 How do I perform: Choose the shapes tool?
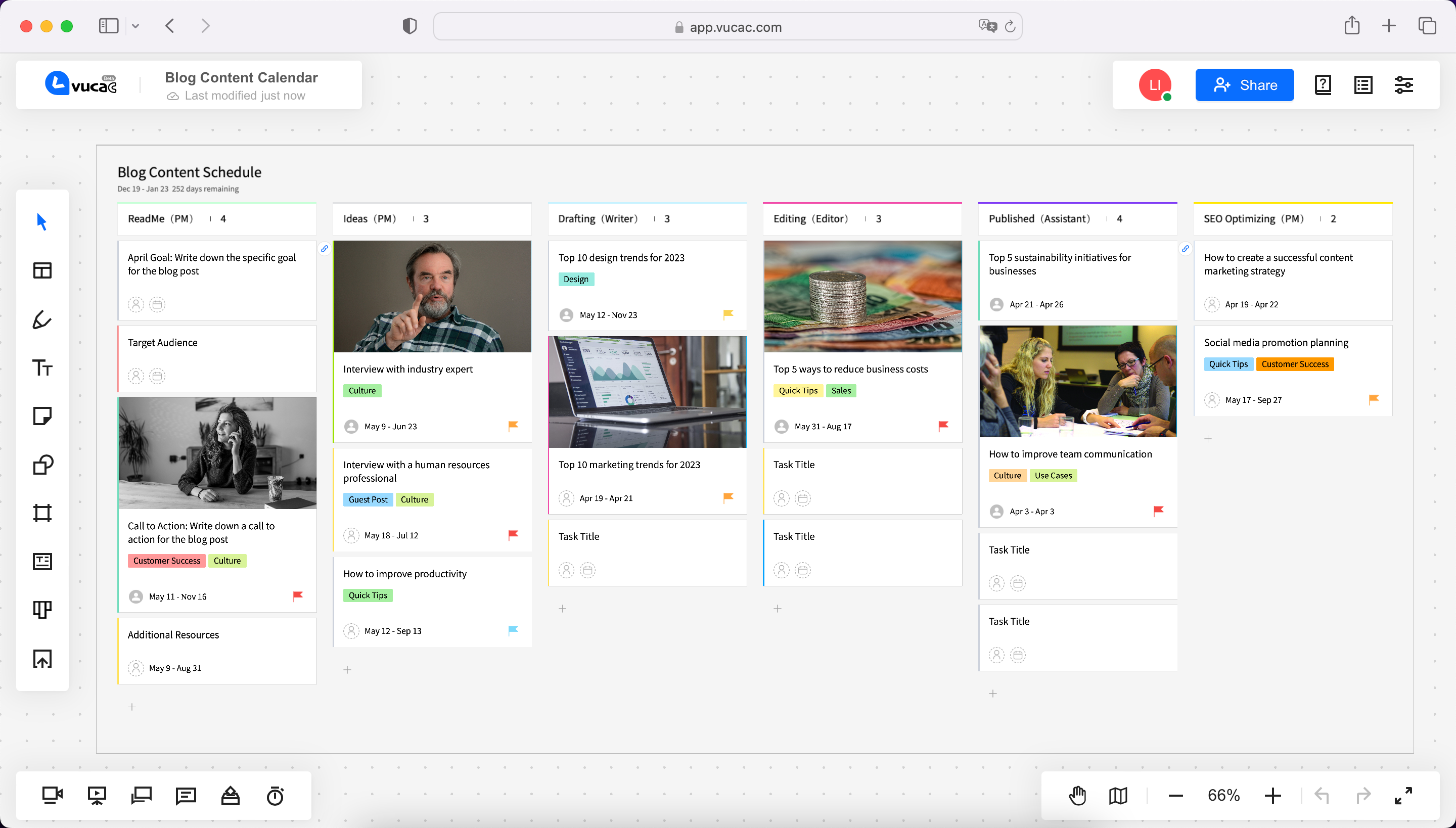point(42,465)
